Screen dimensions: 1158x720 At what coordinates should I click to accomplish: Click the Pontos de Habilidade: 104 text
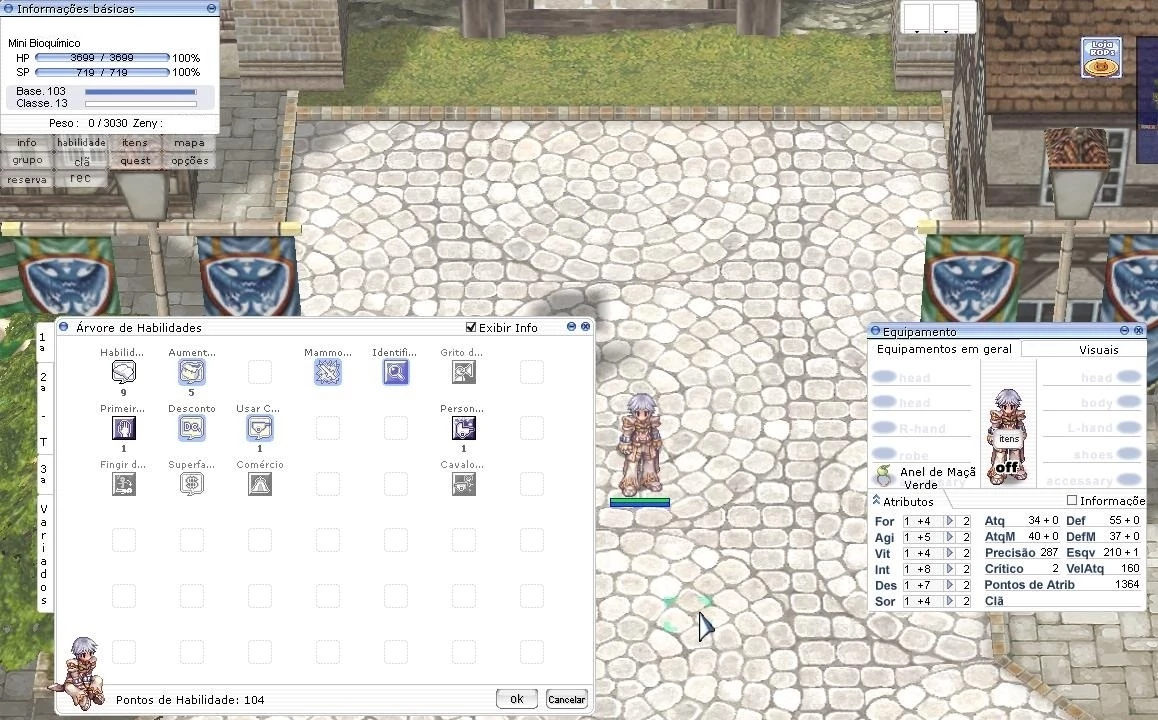(x=190, y=700)
